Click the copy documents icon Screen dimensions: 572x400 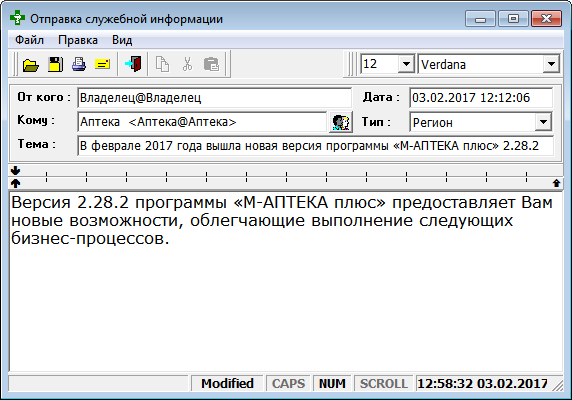pyautogui.click(x=162, y=65)
